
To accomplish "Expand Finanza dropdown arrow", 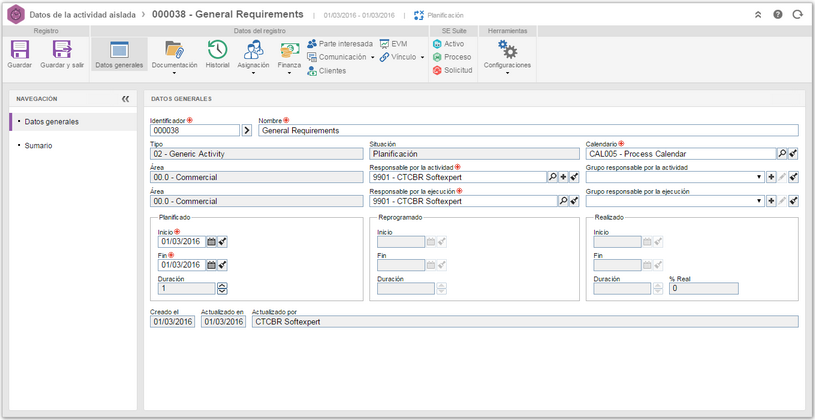I will (290, 73).
